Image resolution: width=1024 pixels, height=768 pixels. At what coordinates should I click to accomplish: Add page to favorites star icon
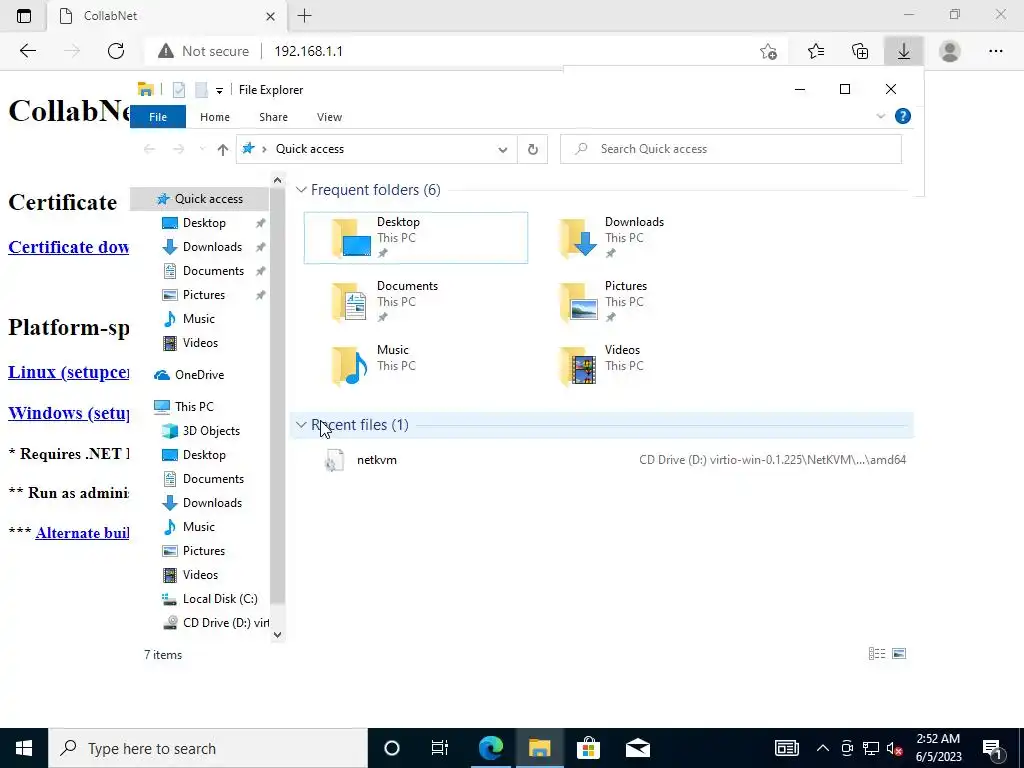pos(769,52)
